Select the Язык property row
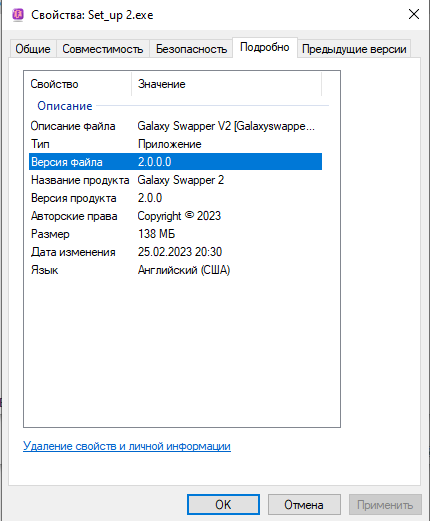430x521 pixels. click(x=175, y=270)
